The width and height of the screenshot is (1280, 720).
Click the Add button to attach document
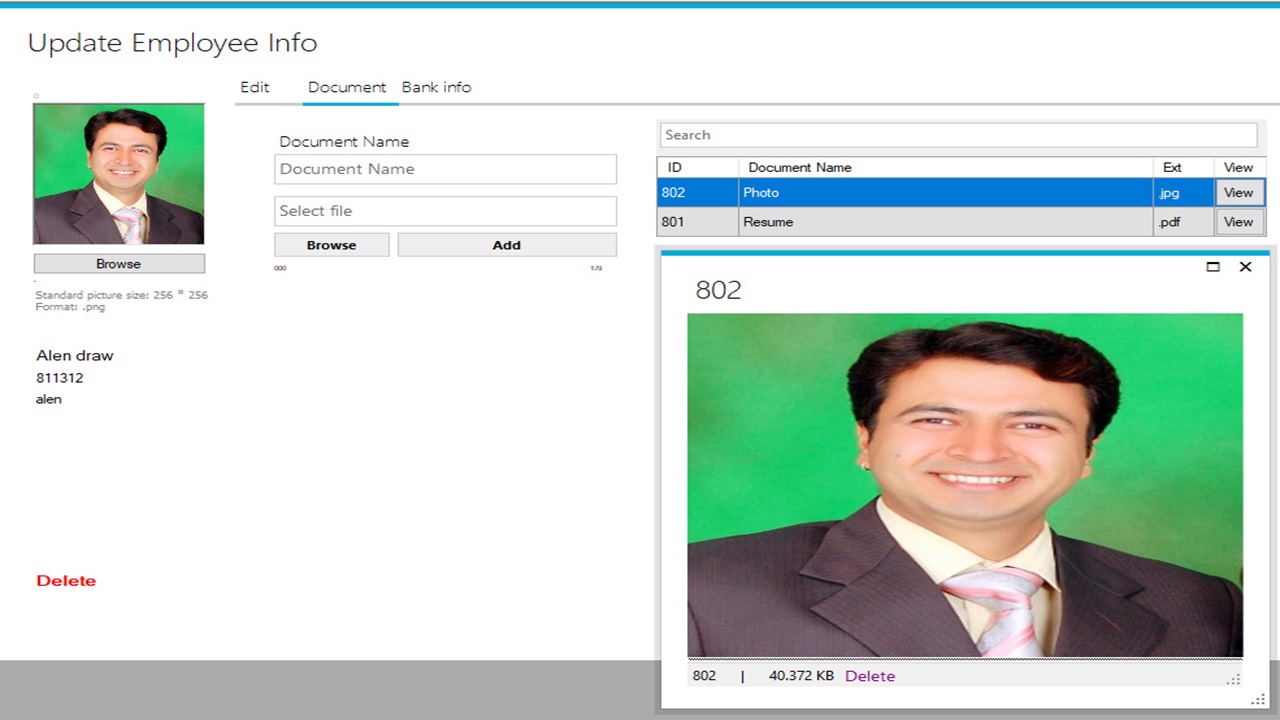tap(506, 244)
